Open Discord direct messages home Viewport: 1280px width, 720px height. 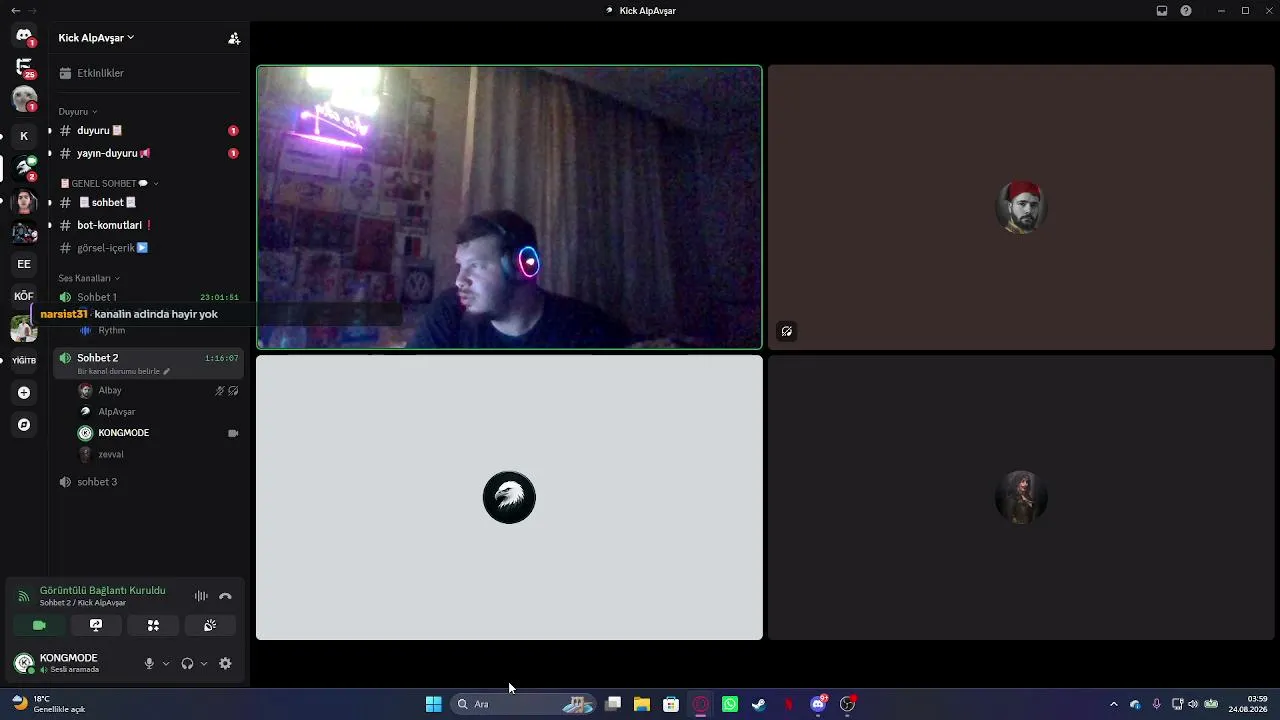click(24, 36)
